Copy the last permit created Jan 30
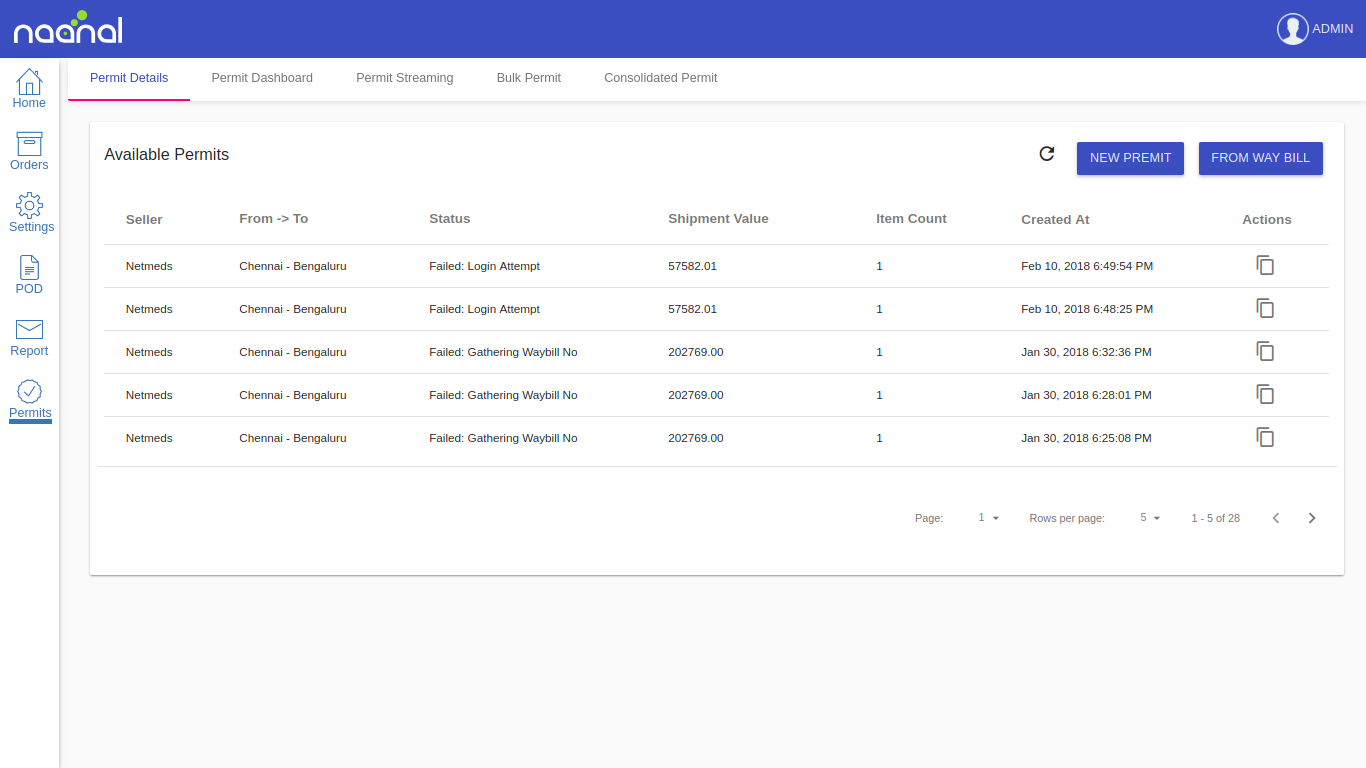Viewport: 1366px width, 768px height. [1265, 437]
